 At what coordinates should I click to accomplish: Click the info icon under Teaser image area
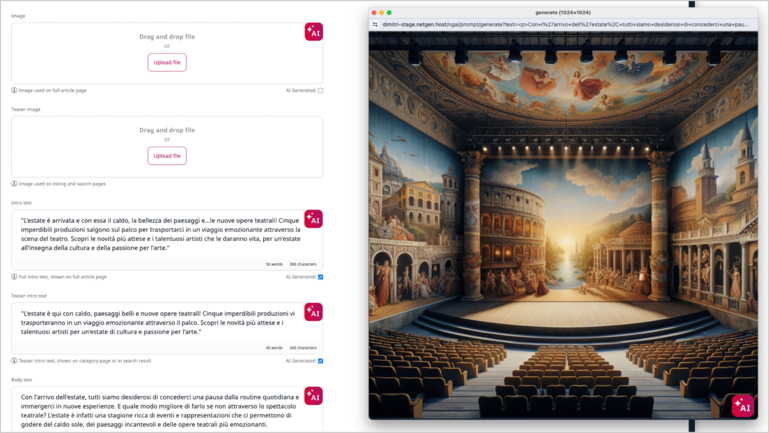[14, 184]
